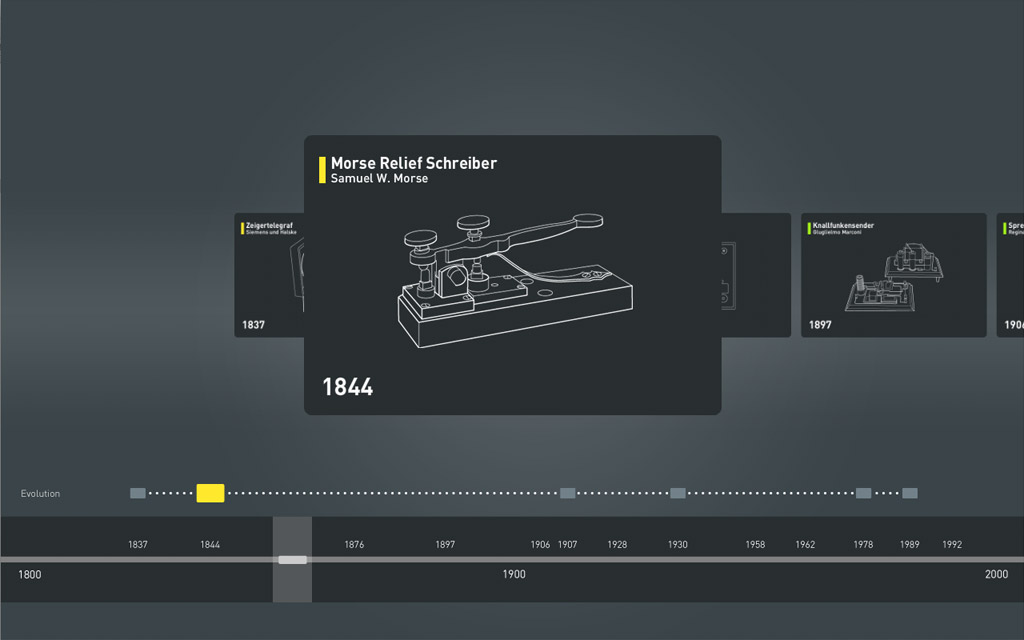1024x640 pixels.
Task: Select the Evolution marker above 1930
Action: (x=678, y=493)
